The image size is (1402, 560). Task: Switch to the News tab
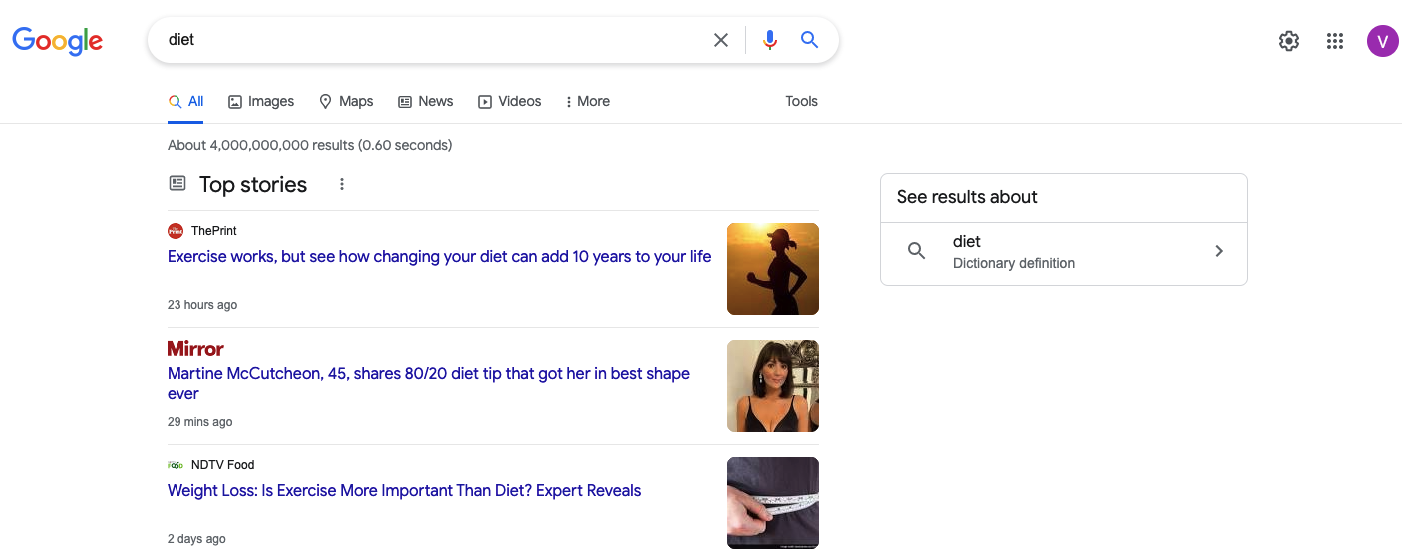pos(426,101)
